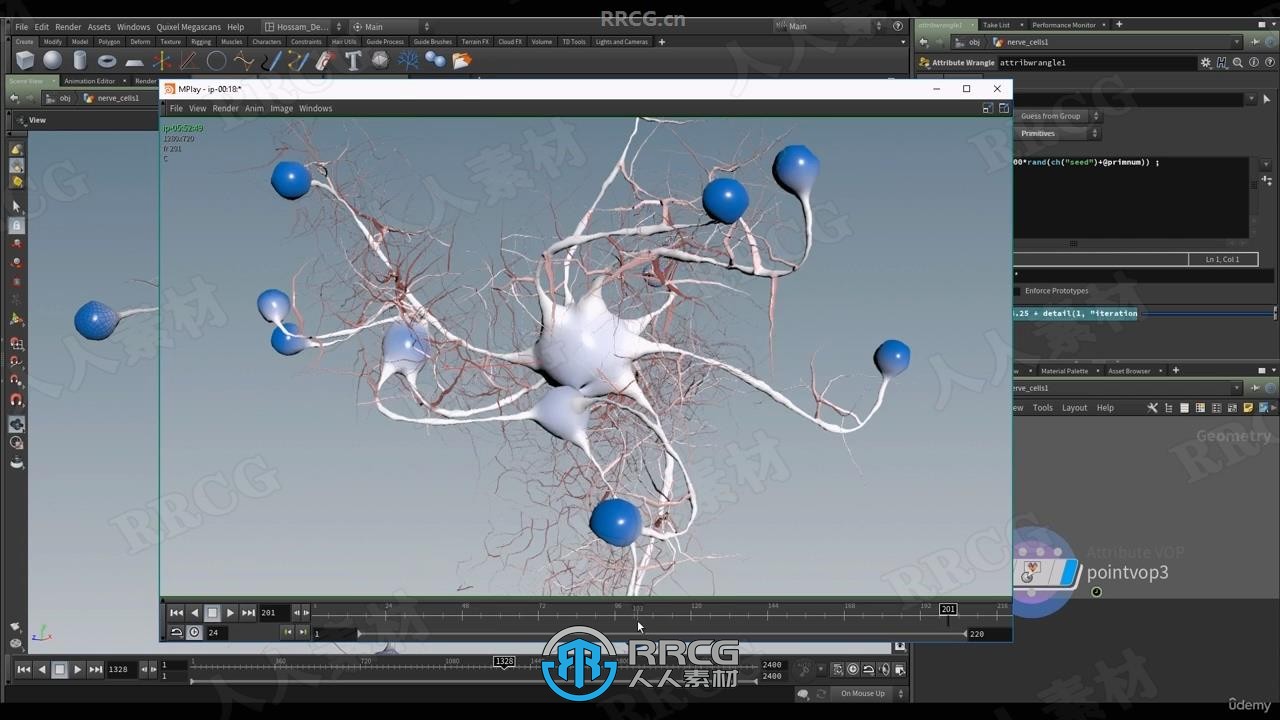Select the Grid shelf tool
The width and height of the screenshot is (1280, 720).
134,61
